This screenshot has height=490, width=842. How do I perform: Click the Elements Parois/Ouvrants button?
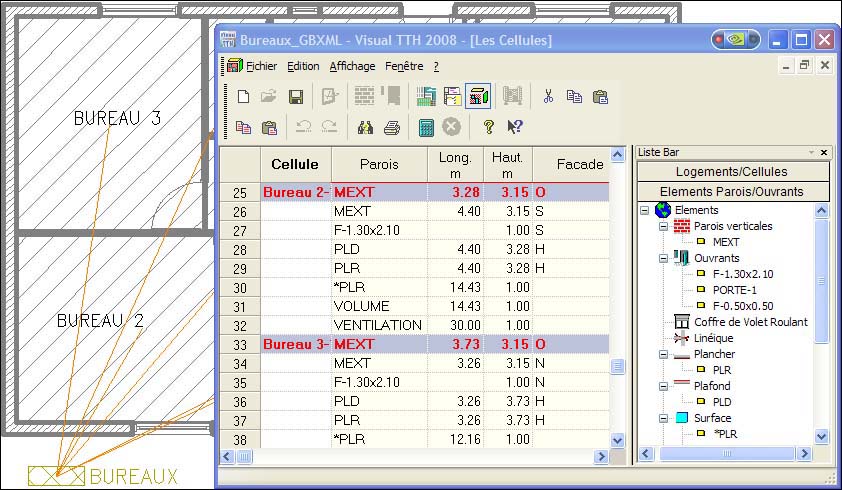(x=733, y=191)
